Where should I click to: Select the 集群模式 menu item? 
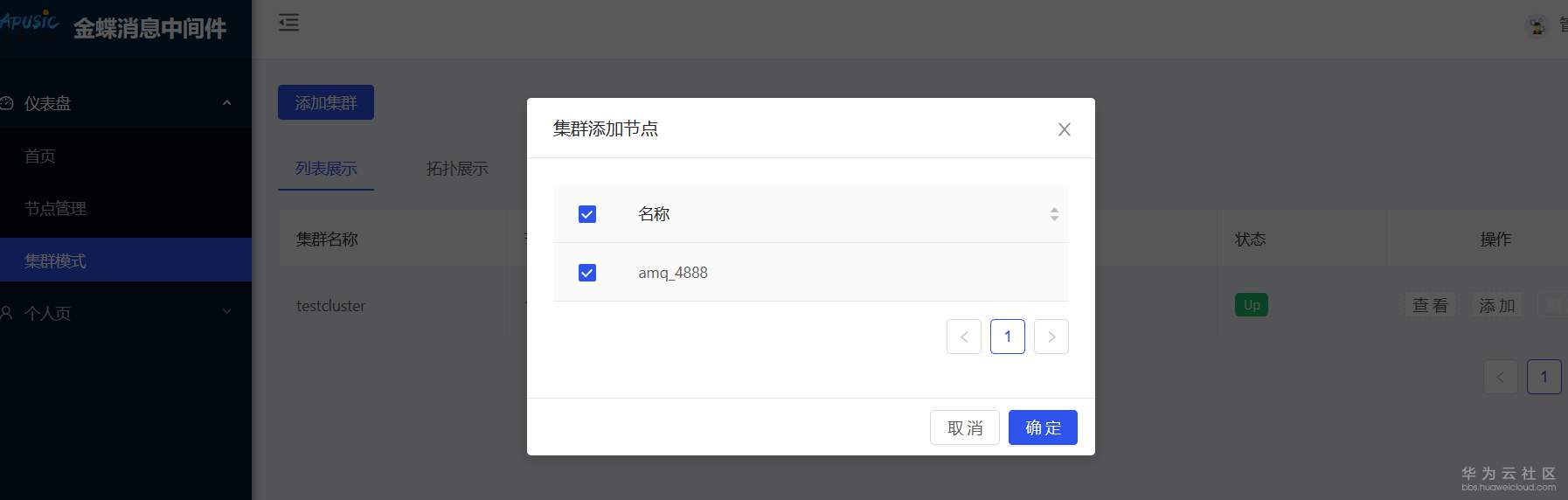126,260
